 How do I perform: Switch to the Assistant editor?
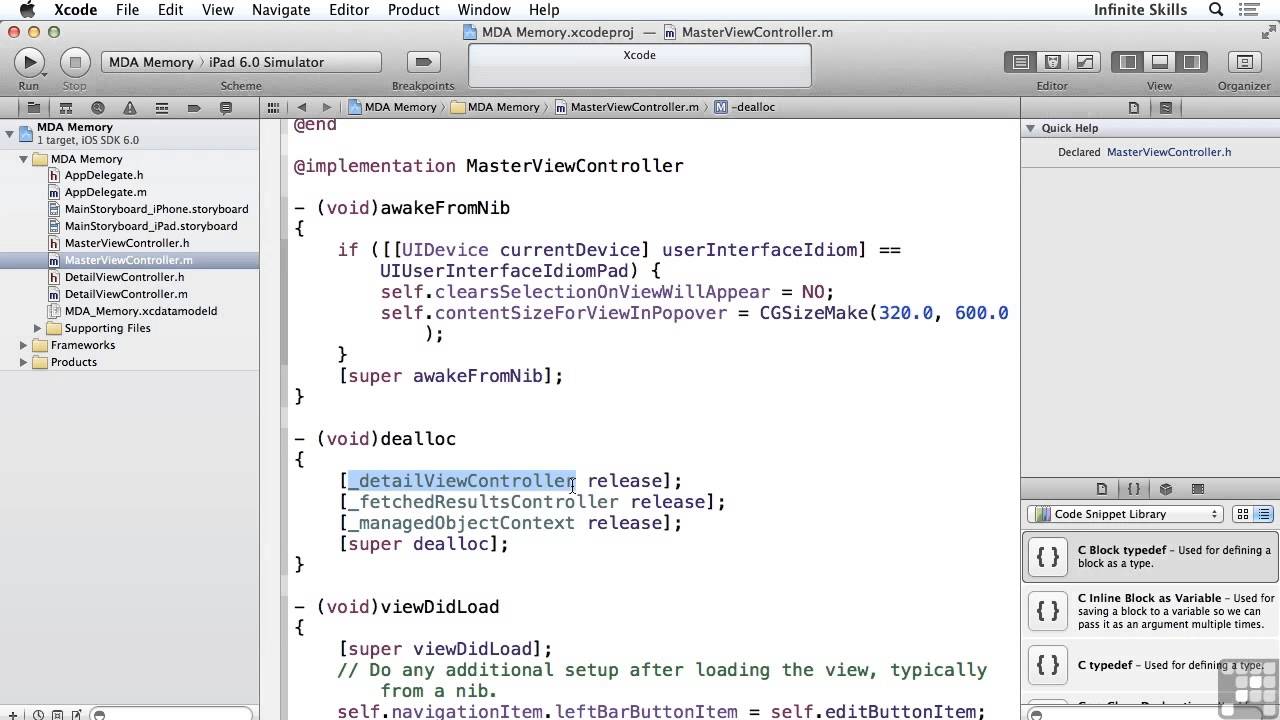(x=1053, y=62)
